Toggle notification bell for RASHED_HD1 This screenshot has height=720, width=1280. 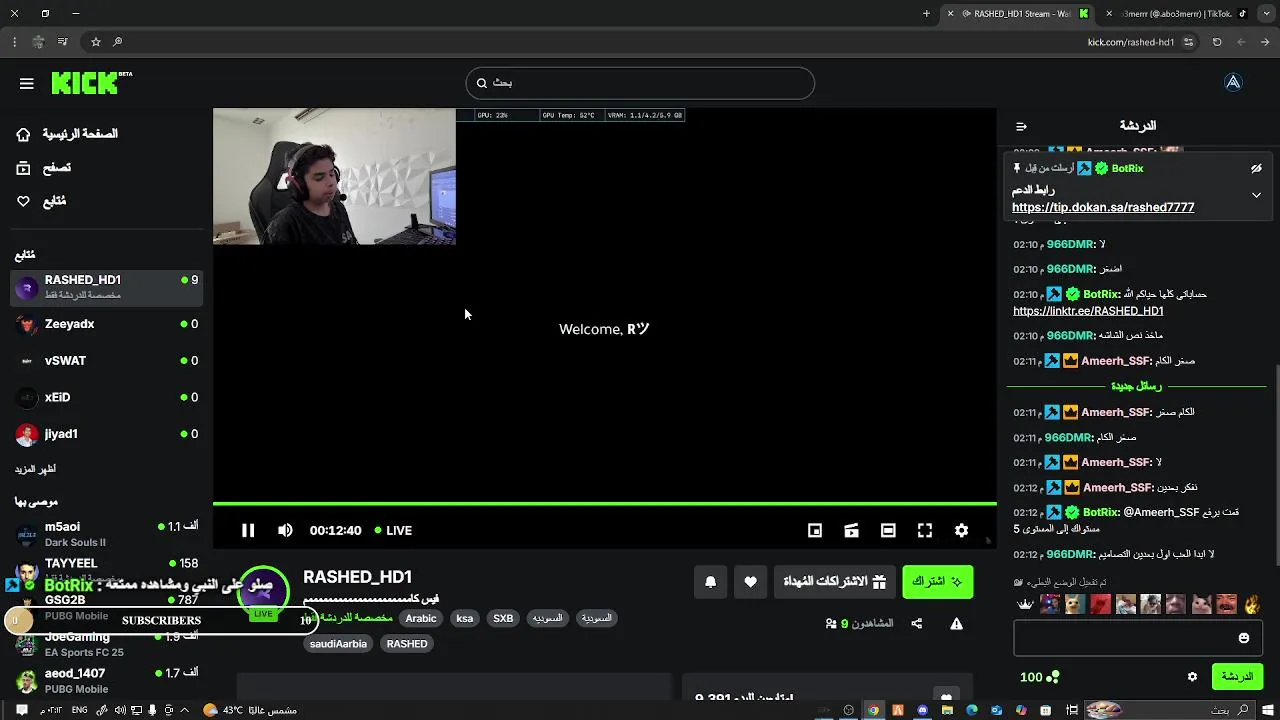pyautogui.click(x=711, y=581)
